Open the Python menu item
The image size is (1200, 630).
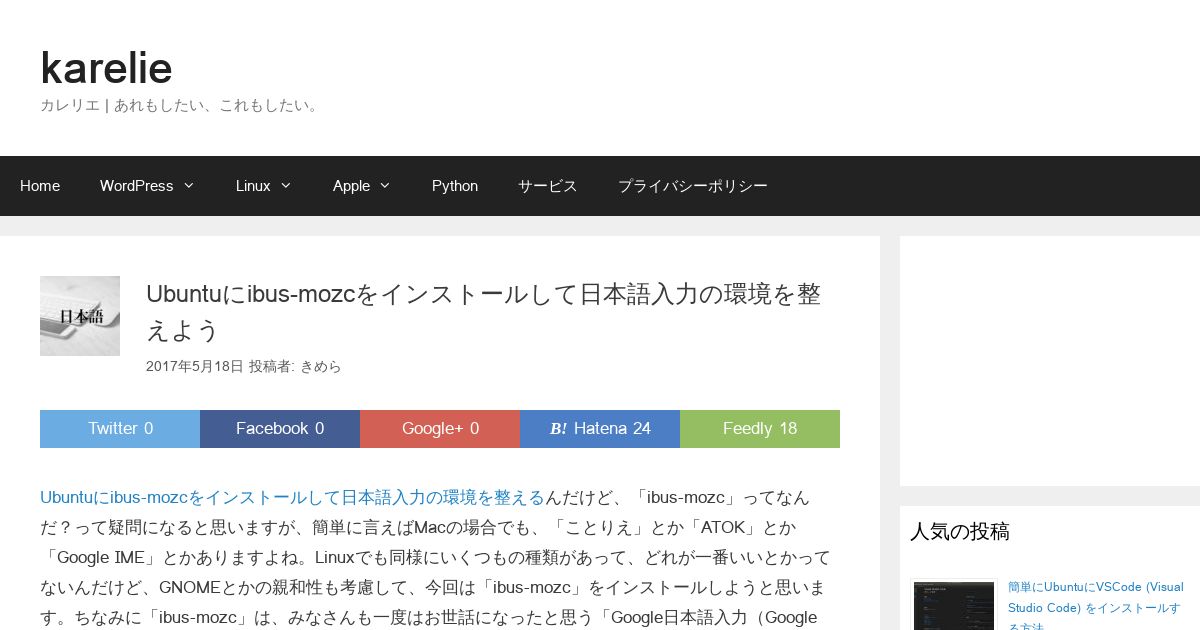(x=455, y=186)
